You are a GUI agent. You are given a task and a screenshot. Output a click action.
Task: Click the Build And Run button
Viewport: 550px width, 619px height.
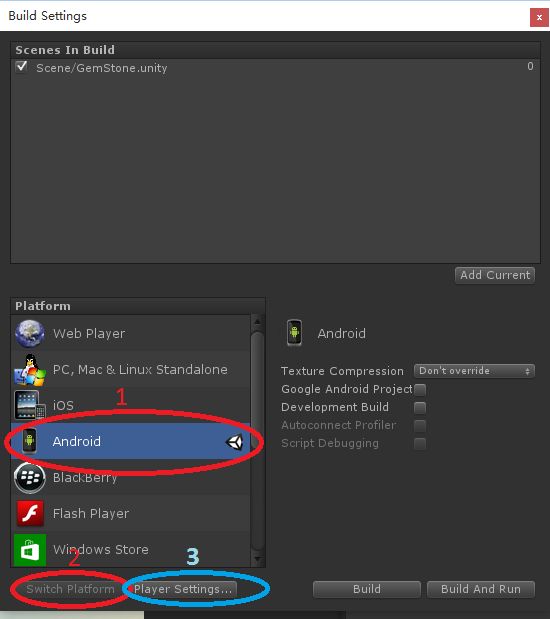(481, 589)
